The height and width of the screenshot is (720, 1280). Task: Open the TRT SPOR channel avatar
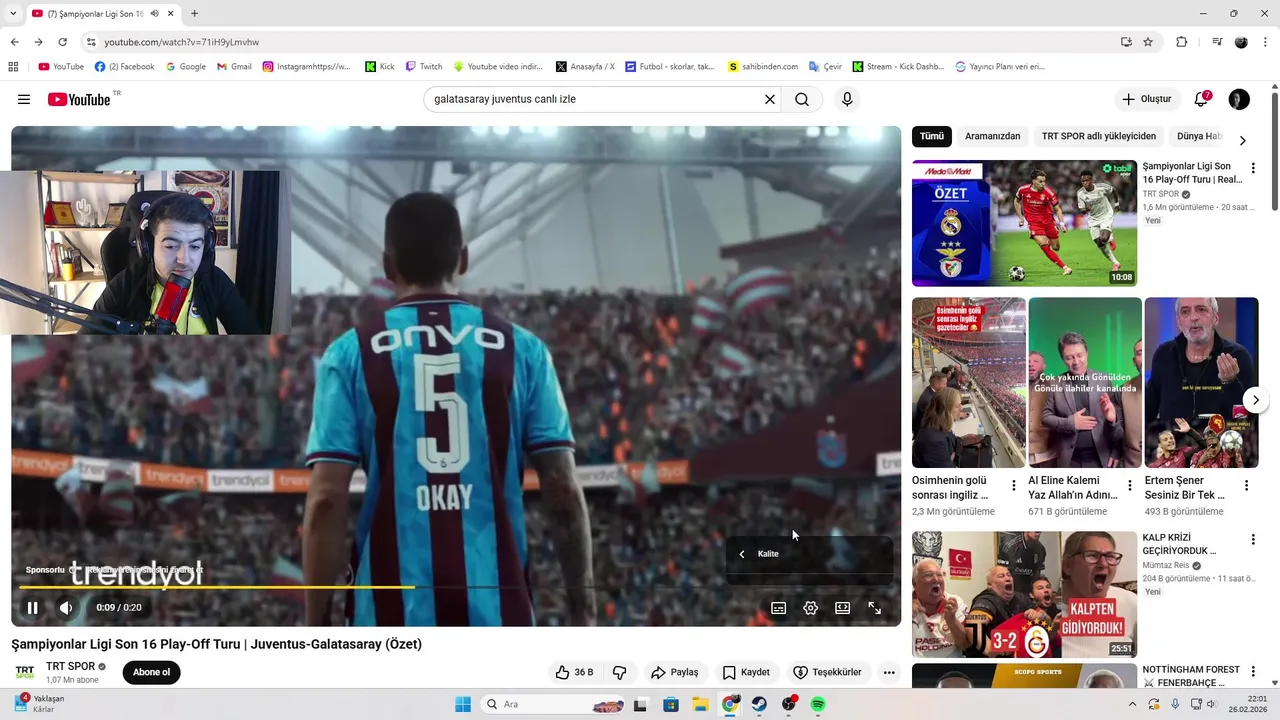coord(25,672)
